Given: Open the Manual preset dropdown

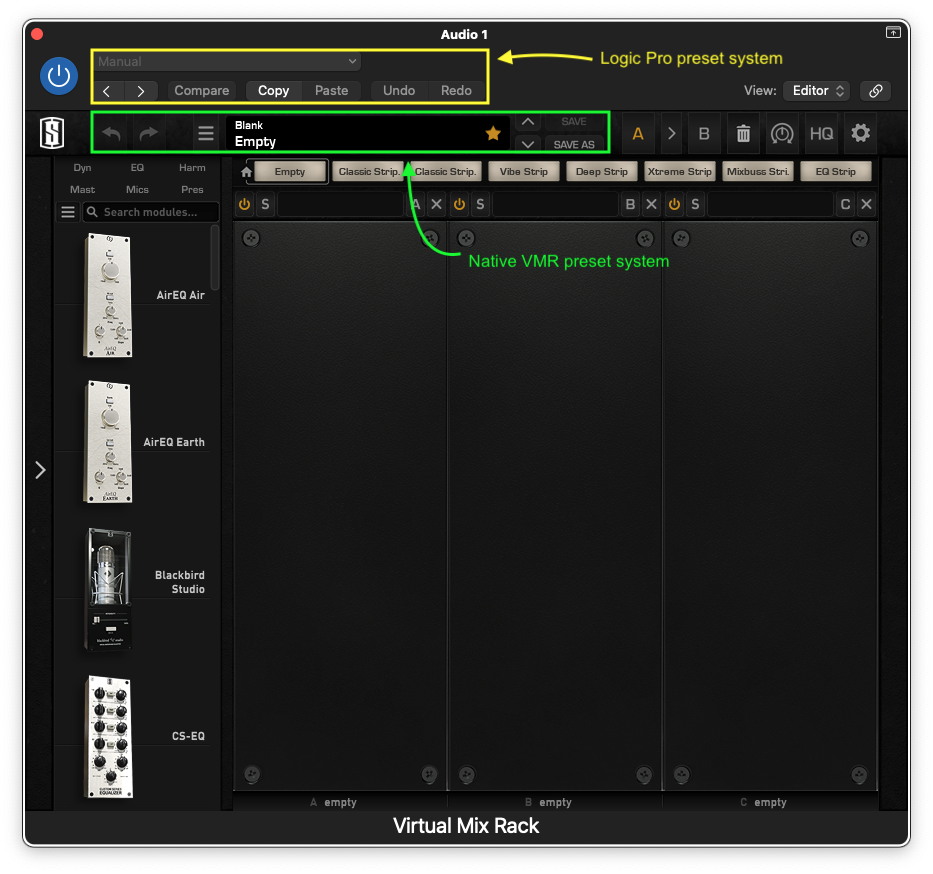Looking at the screenshot, I should [x=228, y=61].
